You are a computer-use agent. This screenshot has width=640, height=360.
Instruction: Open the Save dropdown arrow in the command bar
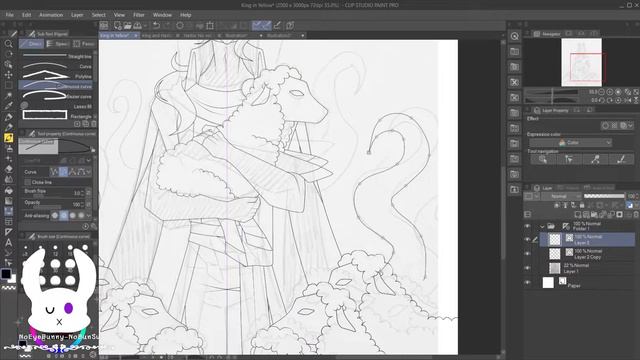pos(145,26)
